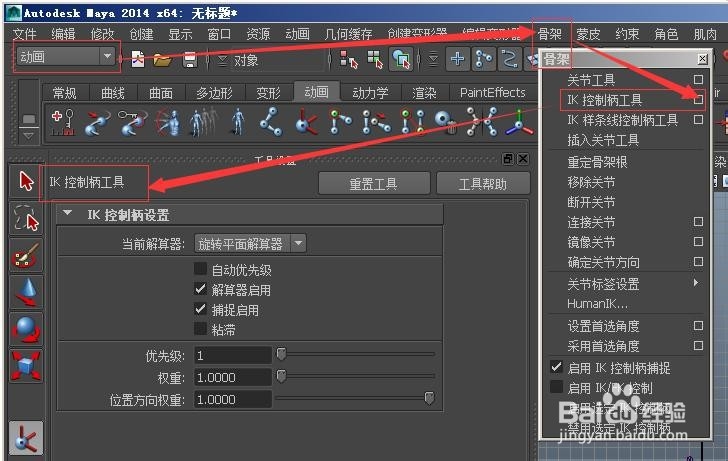Viewport: 728px width, 461px height.
Task: Switch to the 多边形 shelf tab
Action: click(x=214, y=93)
